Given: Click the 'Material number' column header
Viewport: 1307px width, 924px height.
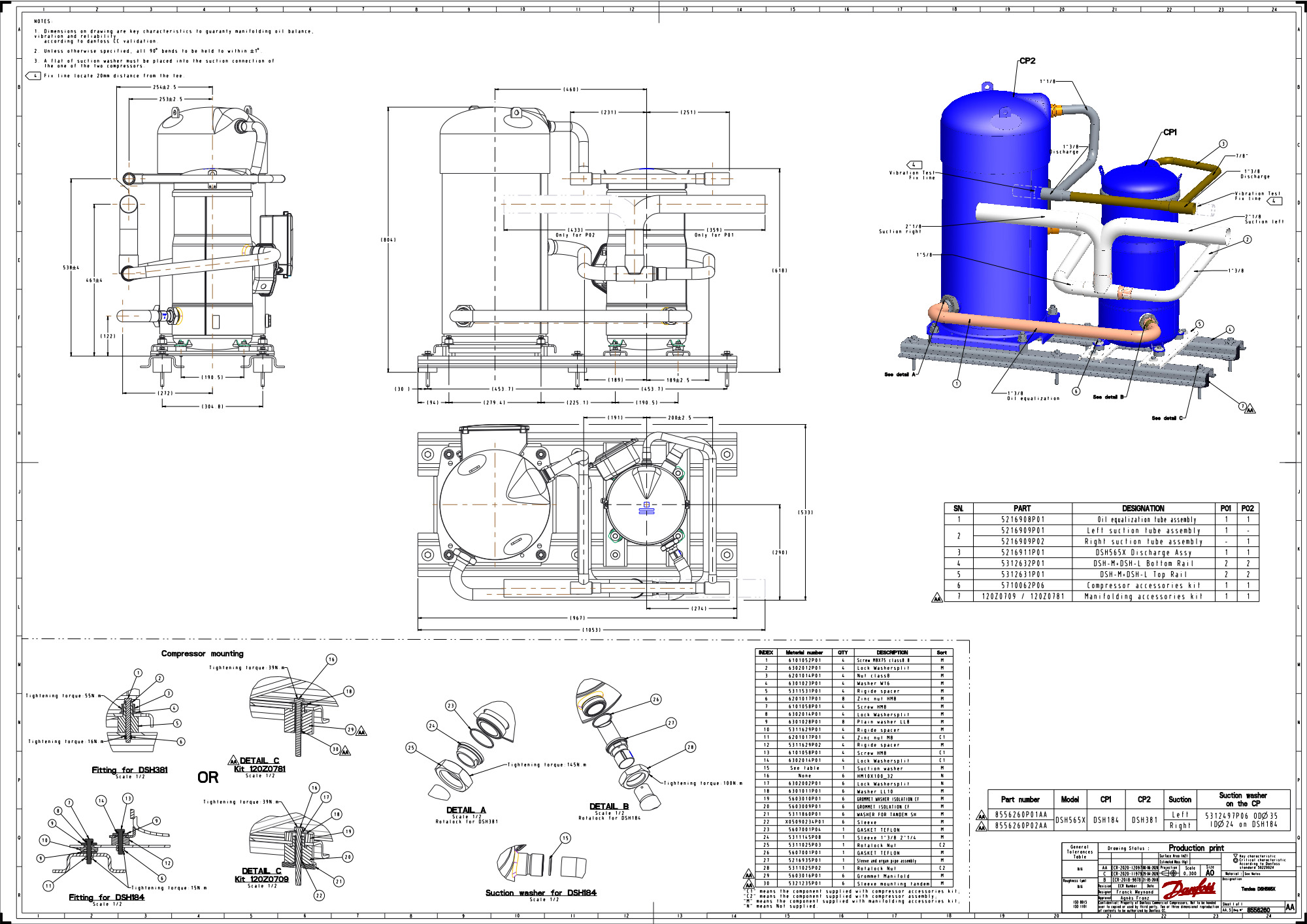Looking at the screenshot, I should click(804, 653).
